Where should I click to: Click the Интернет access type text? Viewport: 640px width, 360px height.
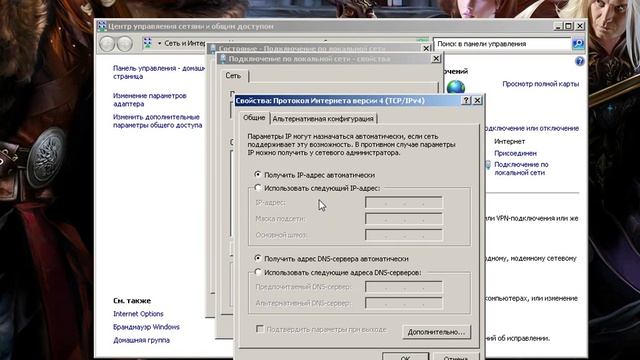coord(509,141)
